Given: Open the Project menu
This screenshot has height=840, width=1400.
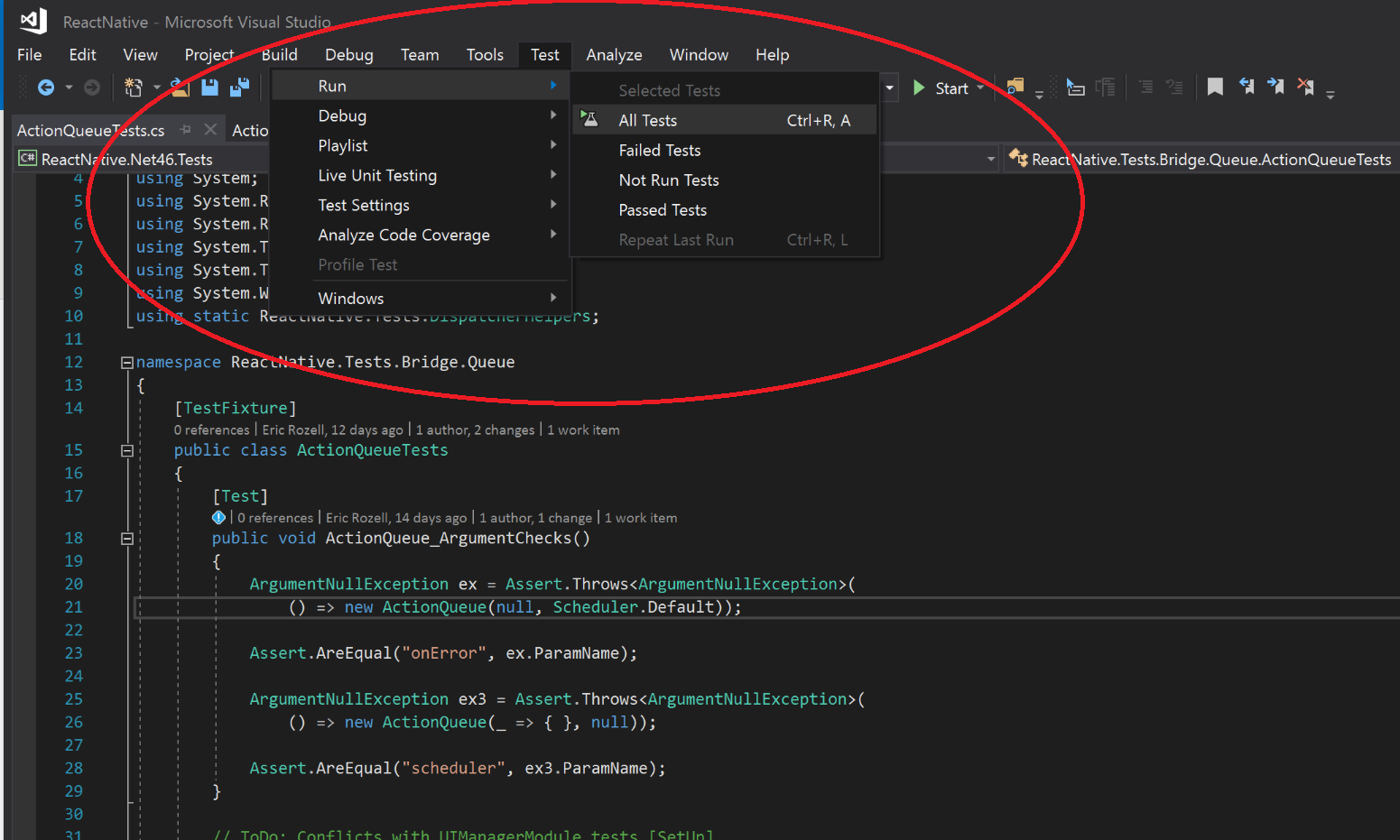Looking at the screenshot, I should point(209,55).
